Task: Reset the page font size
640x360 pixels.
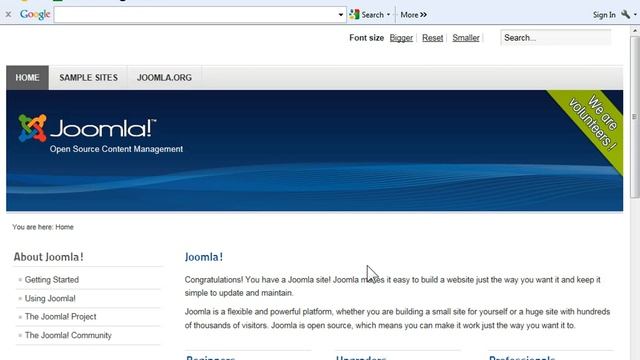Action: click(x=432, y=38)
